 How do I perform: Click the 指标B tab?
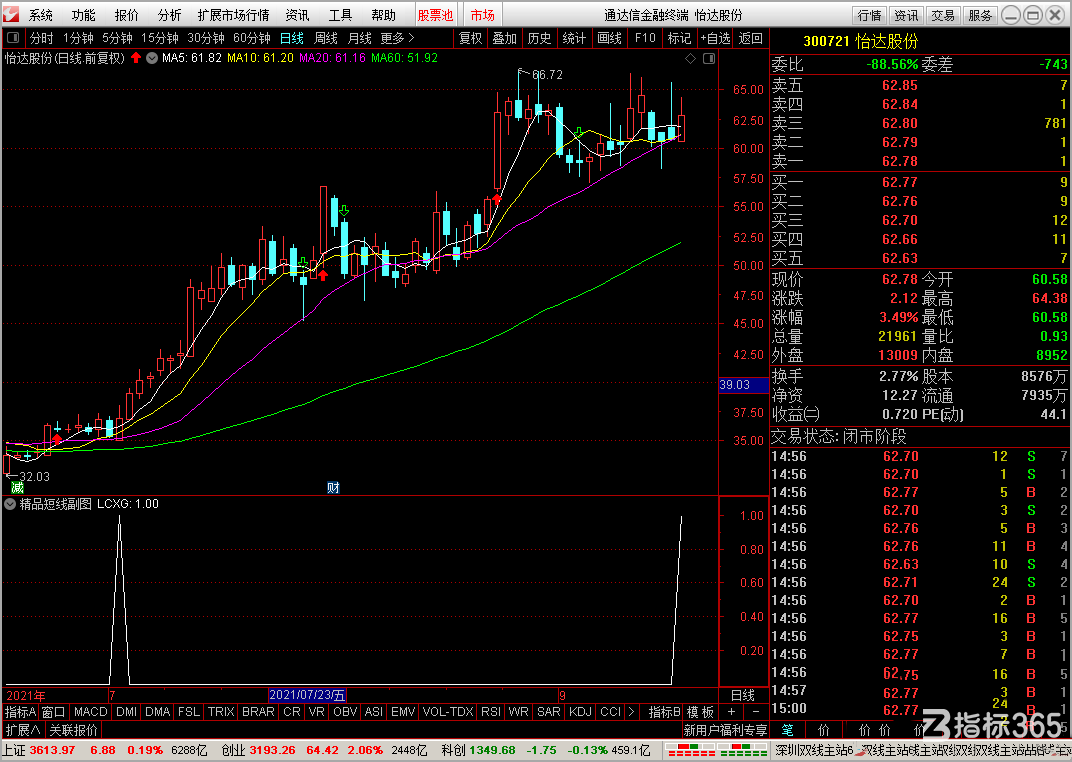pos(665,712)
